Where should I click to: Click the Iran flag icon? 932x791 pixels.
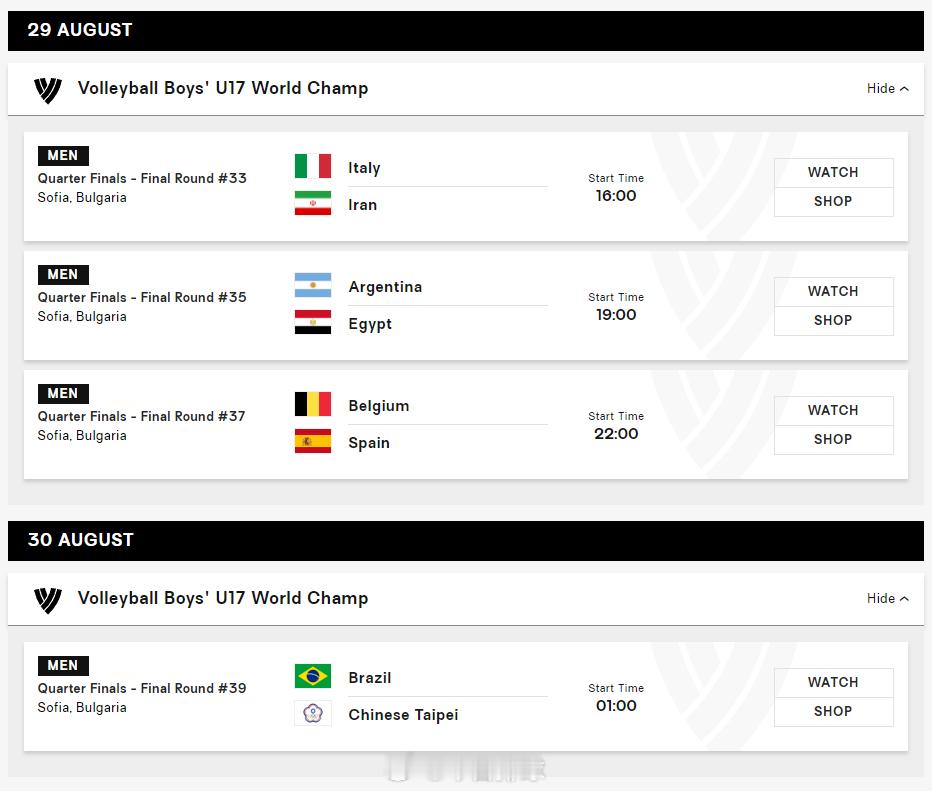pyautogui.click(x=313, y=203)
